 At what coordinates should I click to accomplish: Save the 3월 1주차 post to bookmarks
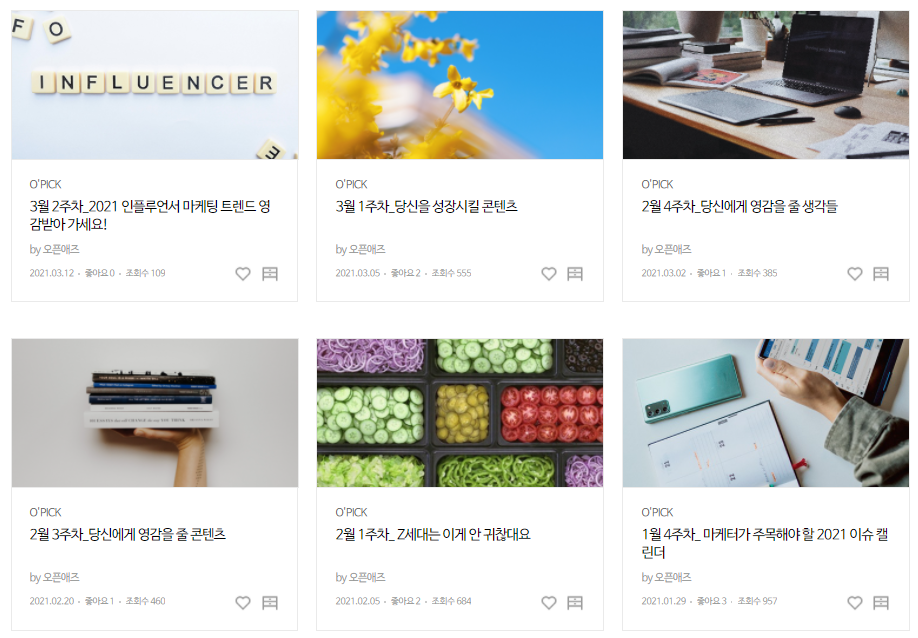click(x=575, y=273)
